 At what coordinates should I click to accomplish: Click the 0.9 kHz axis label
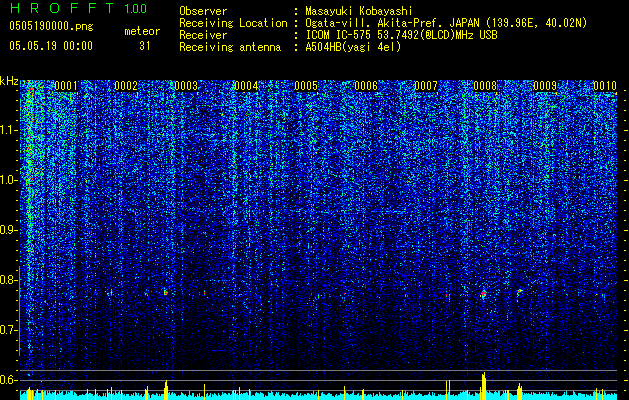[x=9, y=230]
